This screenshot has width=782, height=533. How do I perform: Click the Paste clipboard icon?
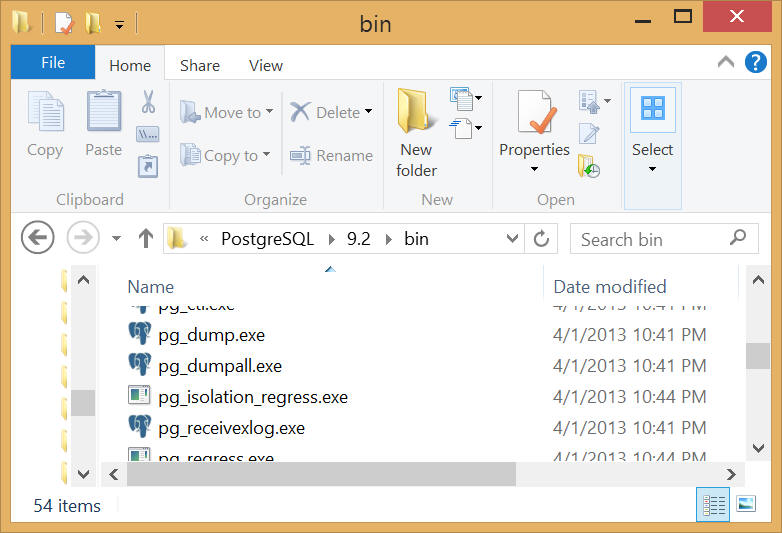coord(104,111)
